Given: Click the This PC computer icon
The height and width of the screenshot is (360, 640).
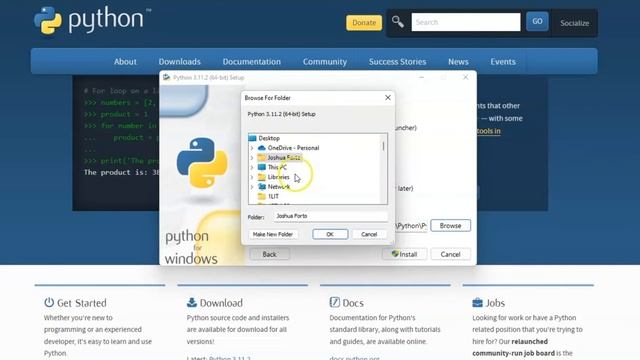Looking at the screenshot, I should (x=262, y=167).
